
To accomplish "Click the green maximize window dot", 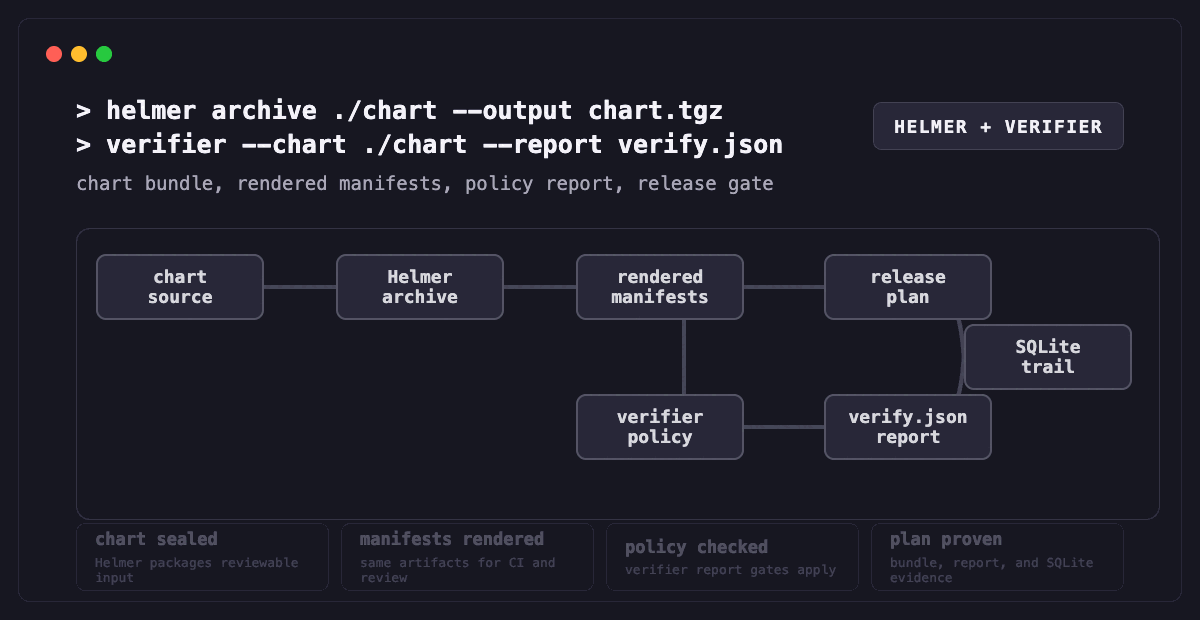I will [104, 54].
